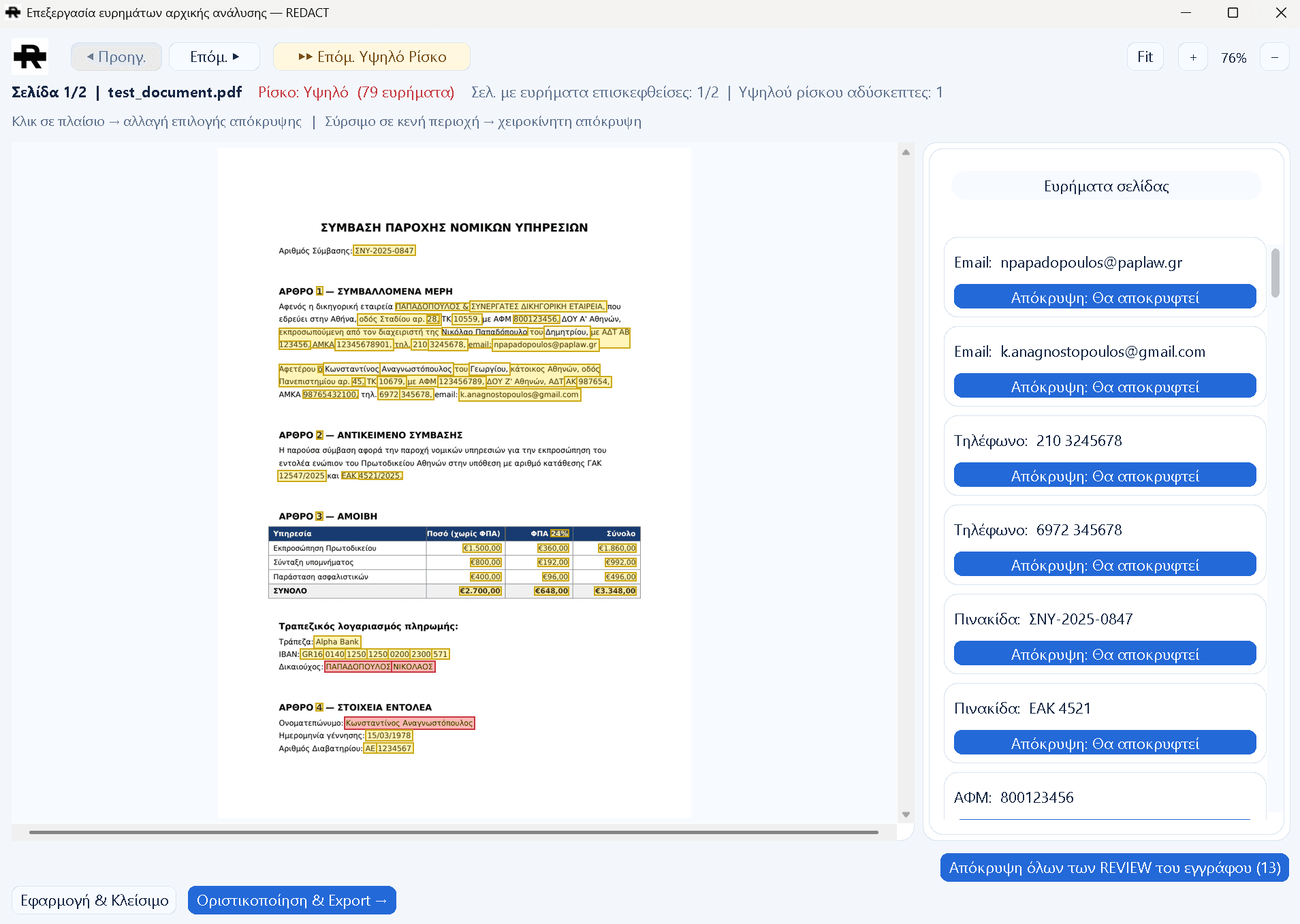The width and height of the screenshot is (1300, 924).
Task: Go to next page with Επόμ. button
Action: tap(215, 57)
